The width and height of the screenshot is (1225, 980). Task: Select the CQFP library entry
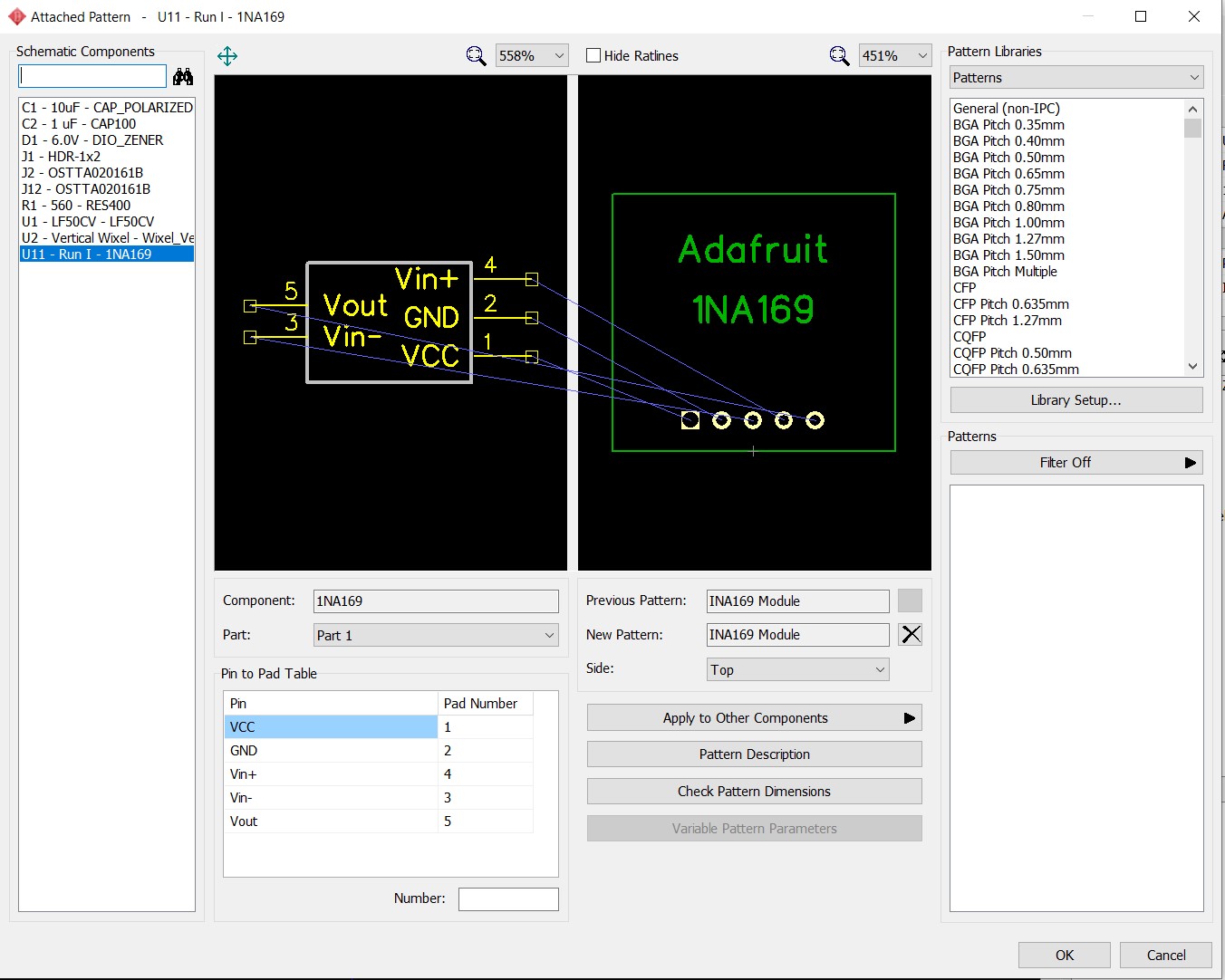[x=1067, y=337]
